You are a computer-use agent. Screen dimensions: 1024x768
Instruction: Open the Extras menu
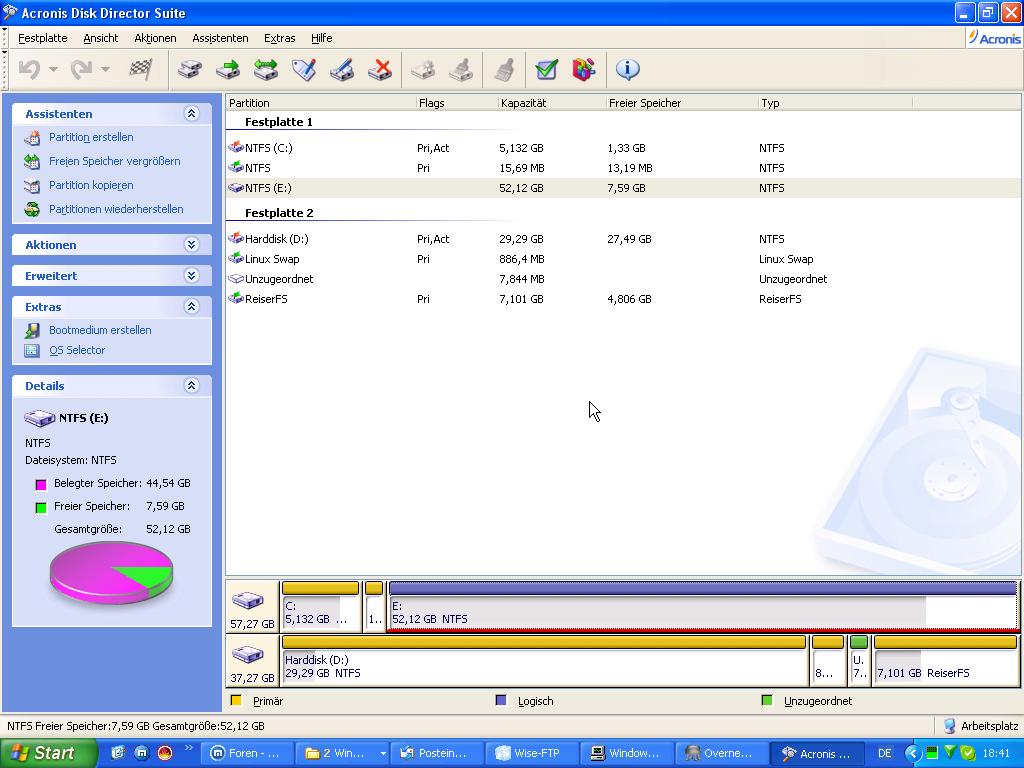coord(280,38)
